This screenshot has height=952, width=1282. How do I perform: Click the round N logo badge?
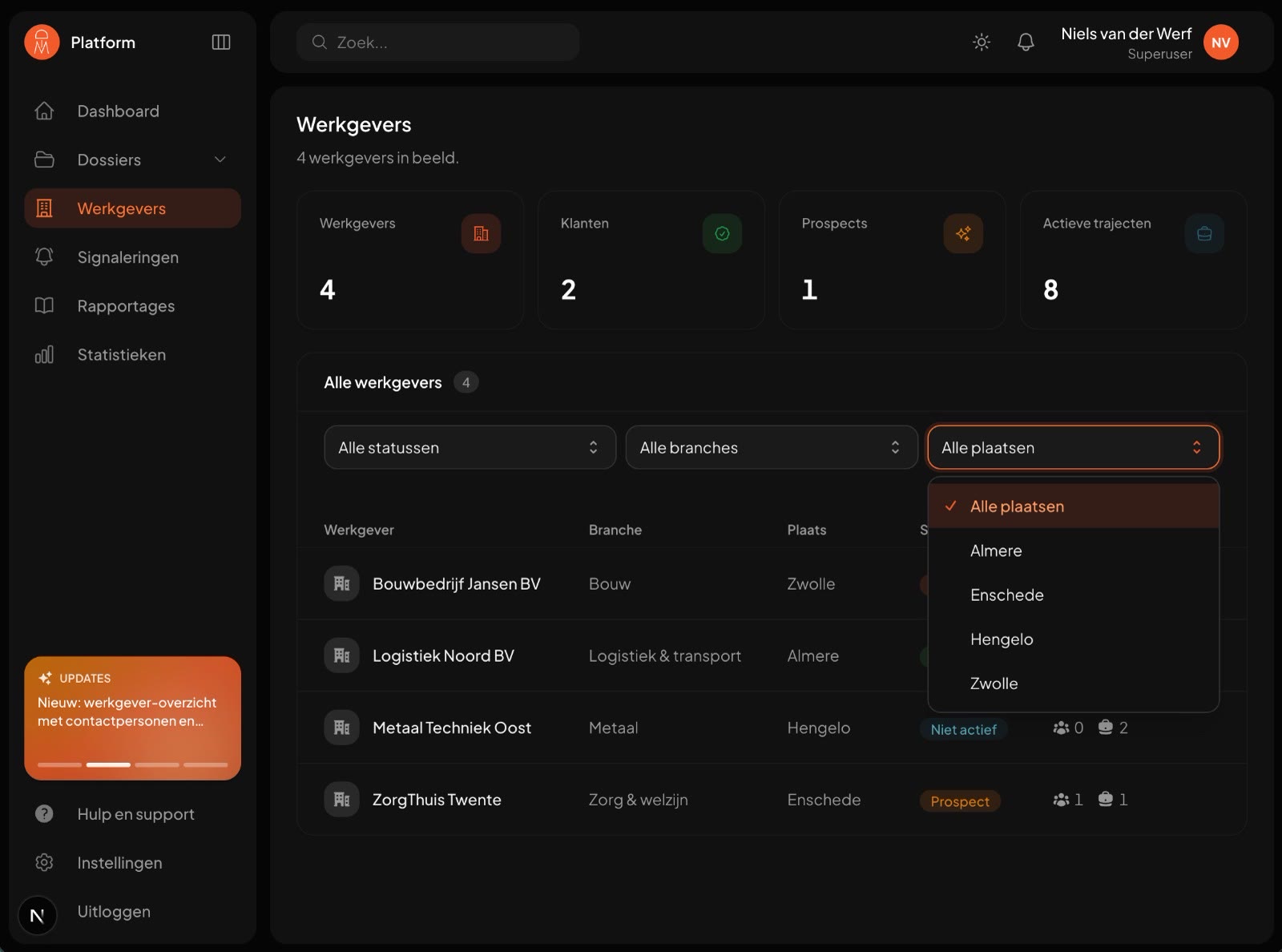(38, 915)
